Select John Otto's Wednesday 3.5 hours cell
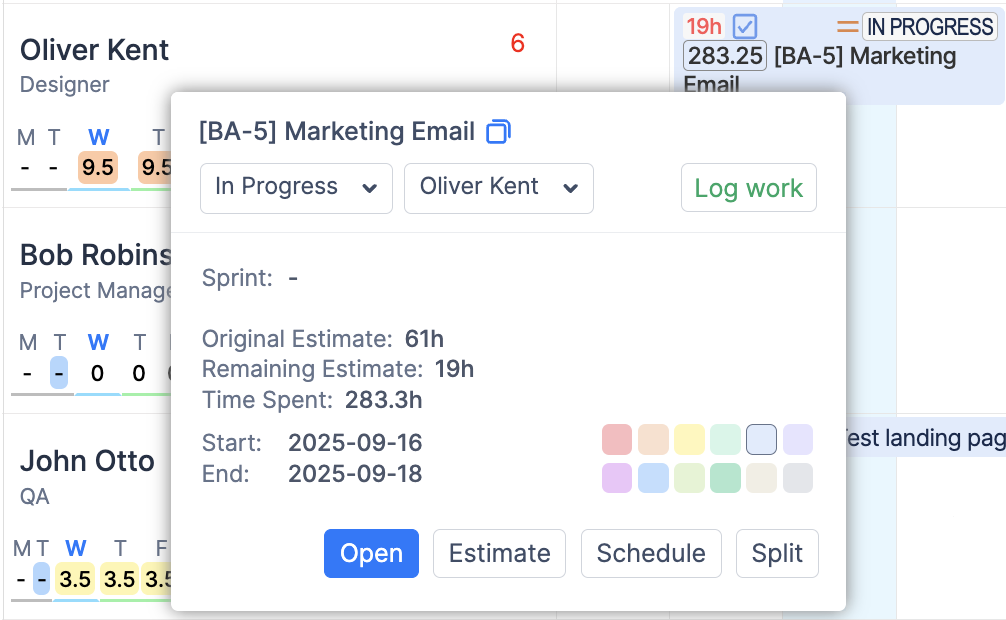 75,579
